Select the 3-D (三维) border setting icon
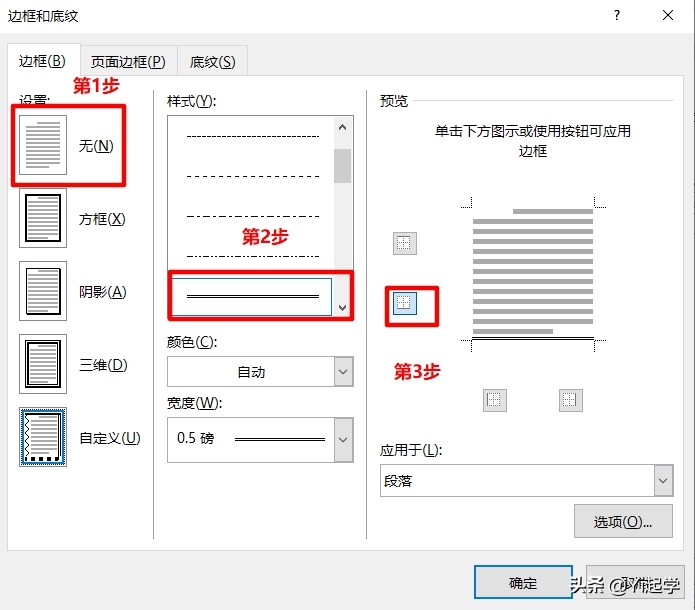This screenshot has height=610, width=695. 43,364
